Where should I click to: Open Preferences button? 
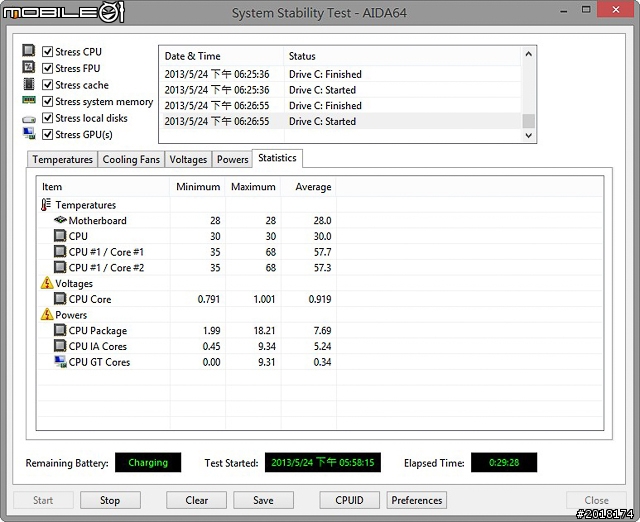click(417, 500)
